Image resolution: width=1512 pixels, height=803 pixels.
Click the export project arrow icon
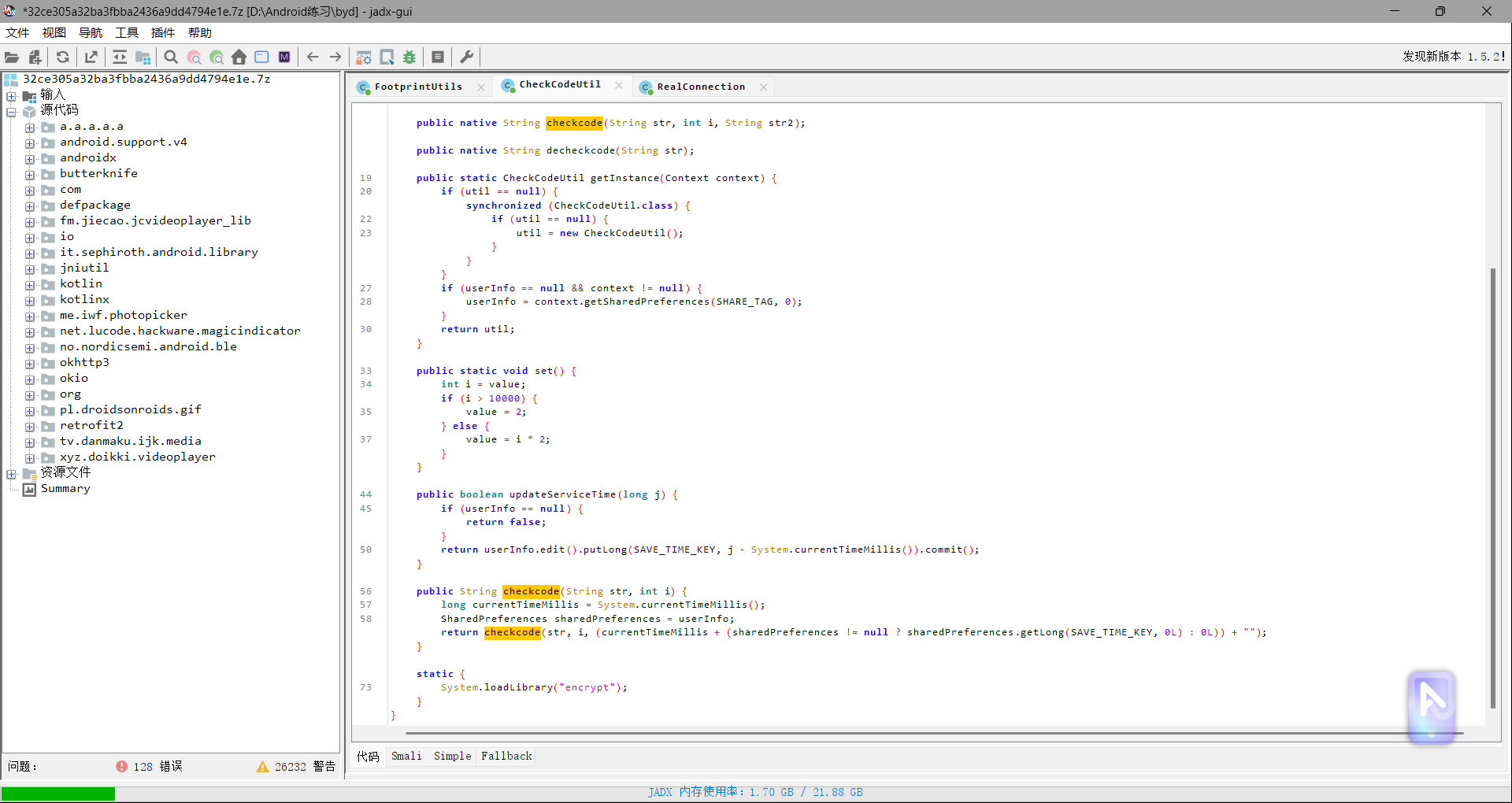click(91, 57)
